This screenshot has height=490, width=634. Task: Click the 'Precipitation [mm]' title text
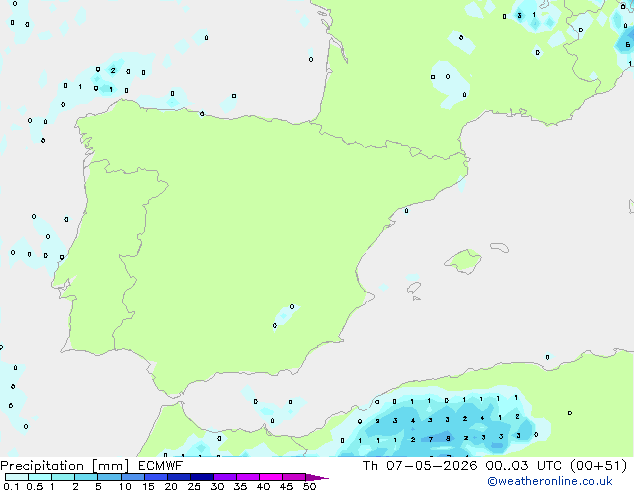64,466
